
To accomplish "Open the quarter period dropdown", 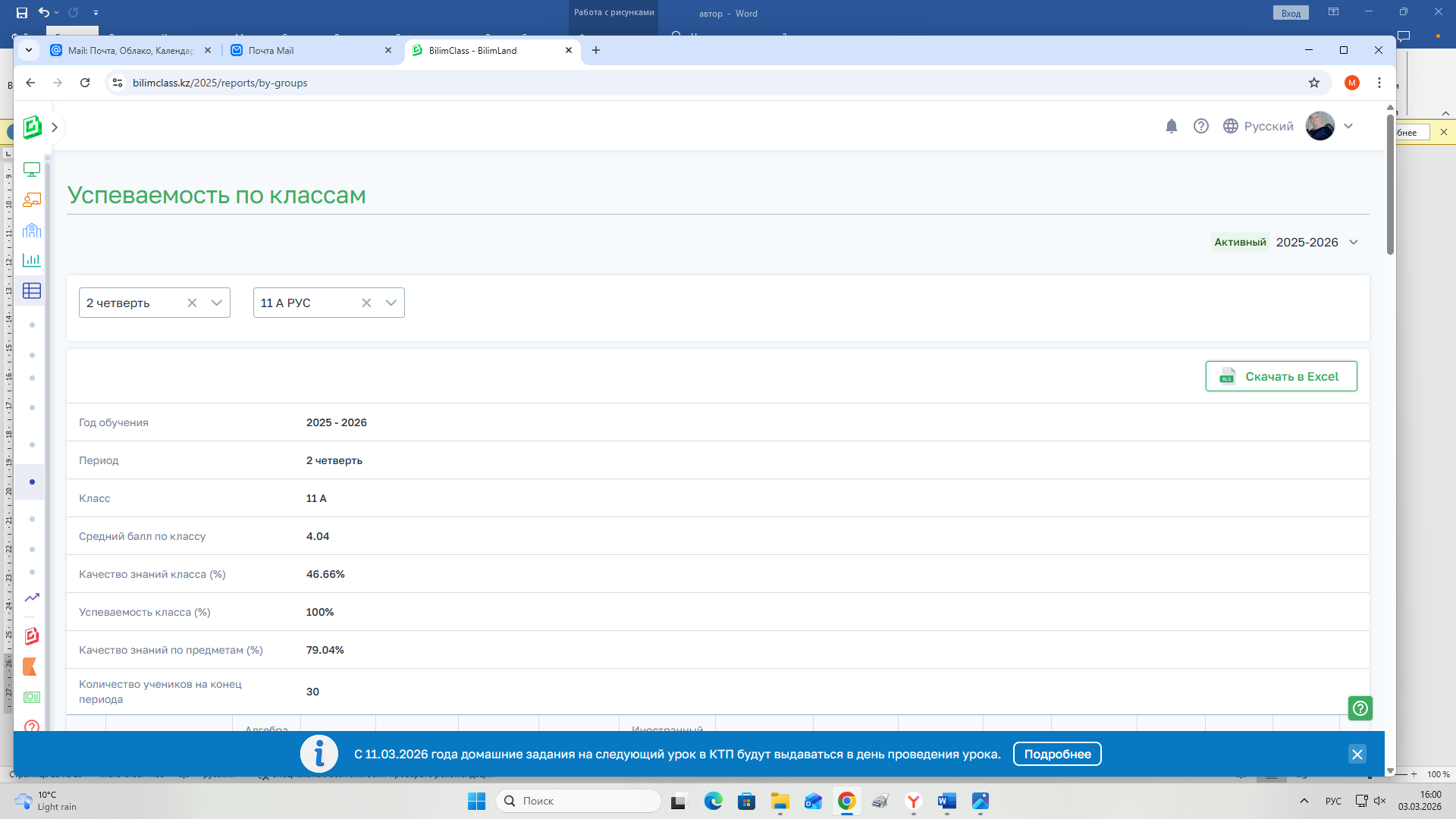I will coord(217,303).
